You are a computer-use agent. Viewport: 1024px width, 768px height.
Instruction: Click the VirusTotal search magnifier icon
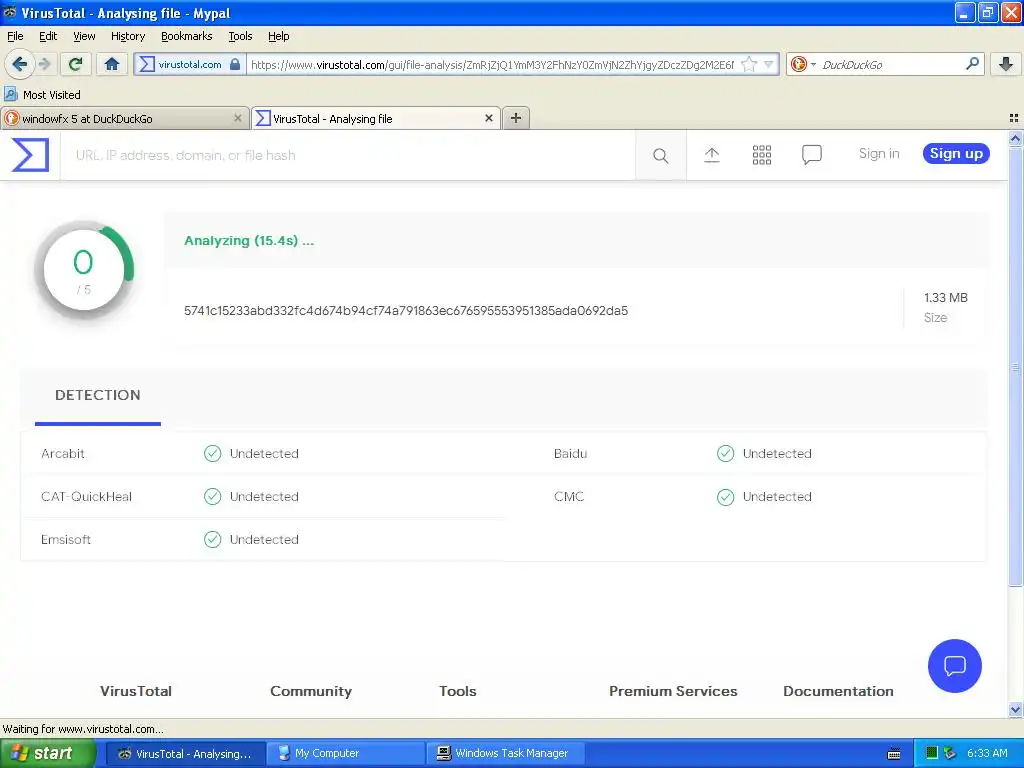point(660,155)
